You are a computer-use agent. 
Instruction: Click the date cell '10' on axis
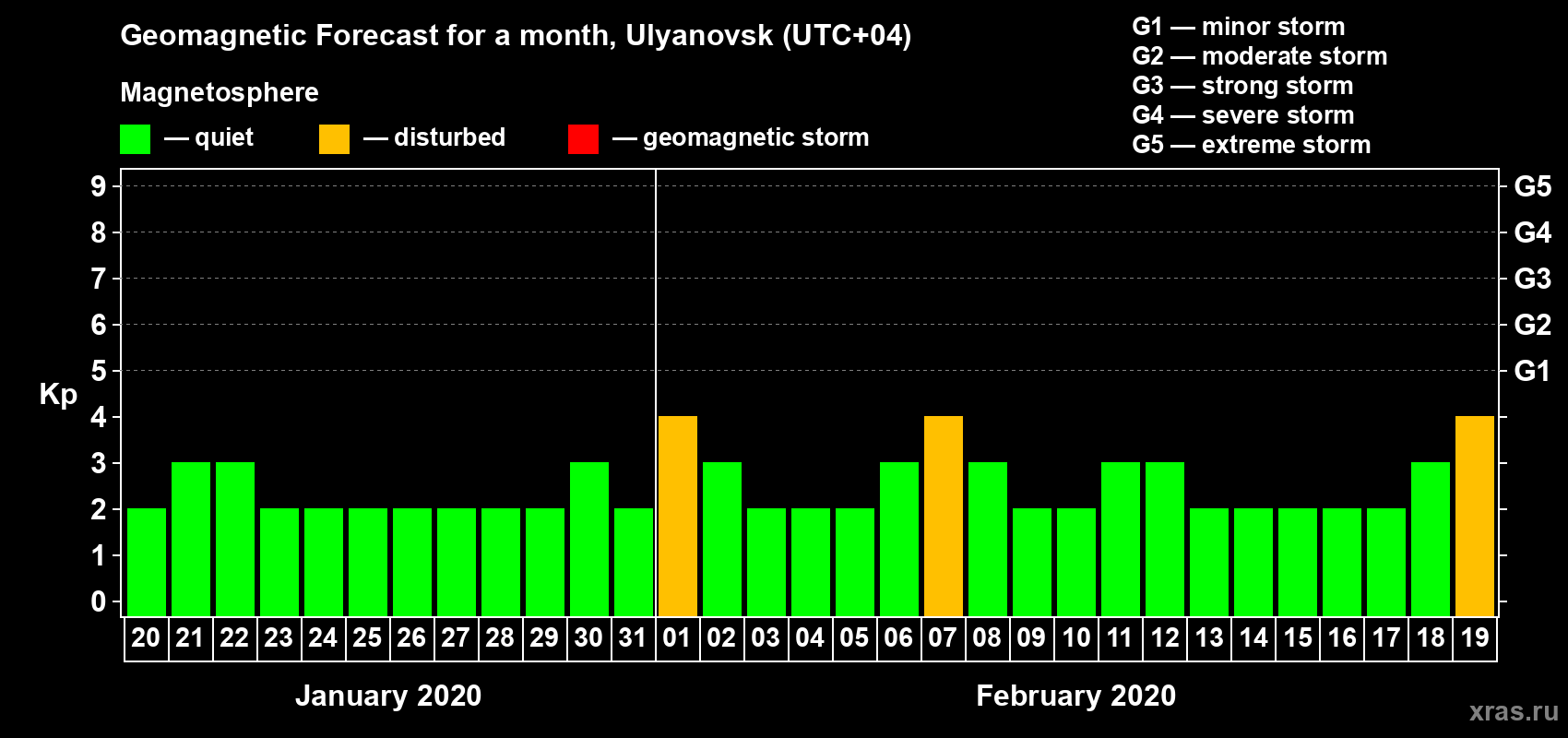pos(1075,638)
